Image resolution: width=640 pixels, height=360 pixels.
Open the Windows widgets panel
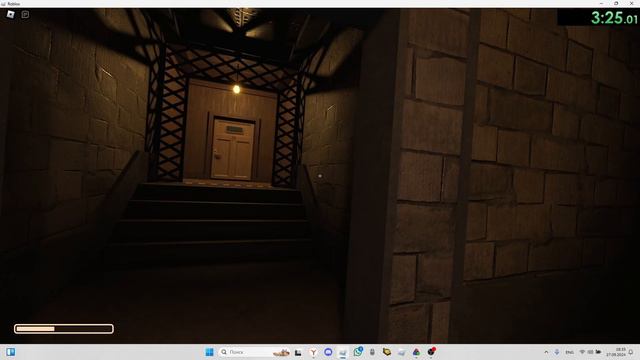click(x=11, y=352)
